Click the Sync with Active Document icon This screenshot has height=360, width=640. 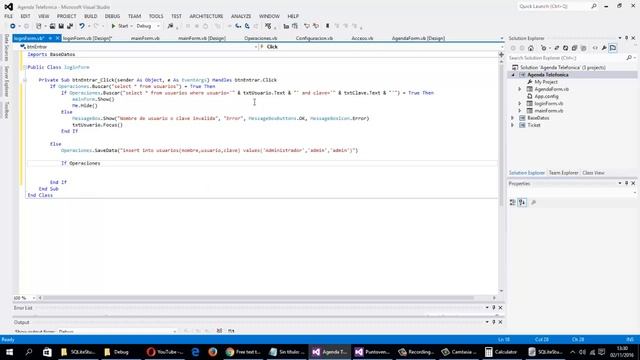[556, 48]
